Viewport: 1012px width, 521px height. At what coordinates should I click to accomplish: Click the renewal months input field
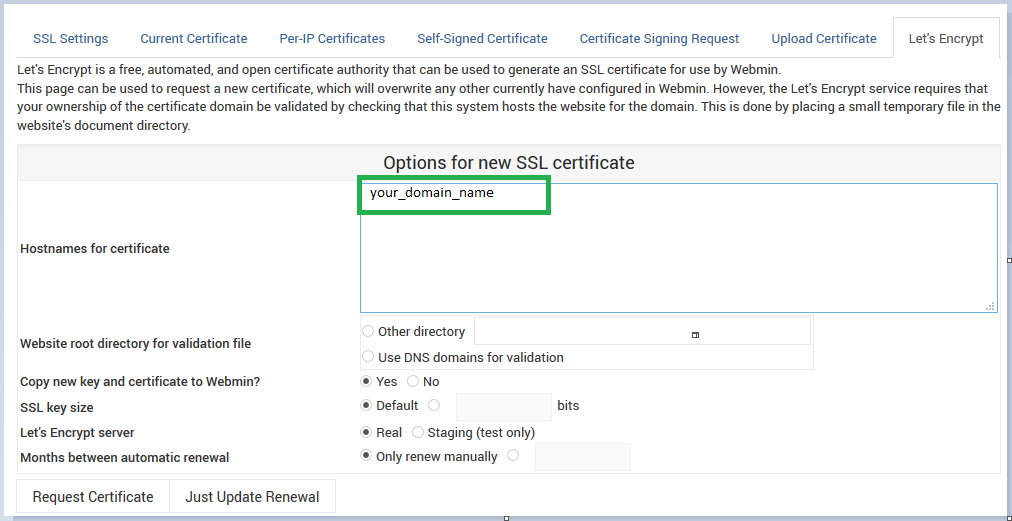(583, 457)
